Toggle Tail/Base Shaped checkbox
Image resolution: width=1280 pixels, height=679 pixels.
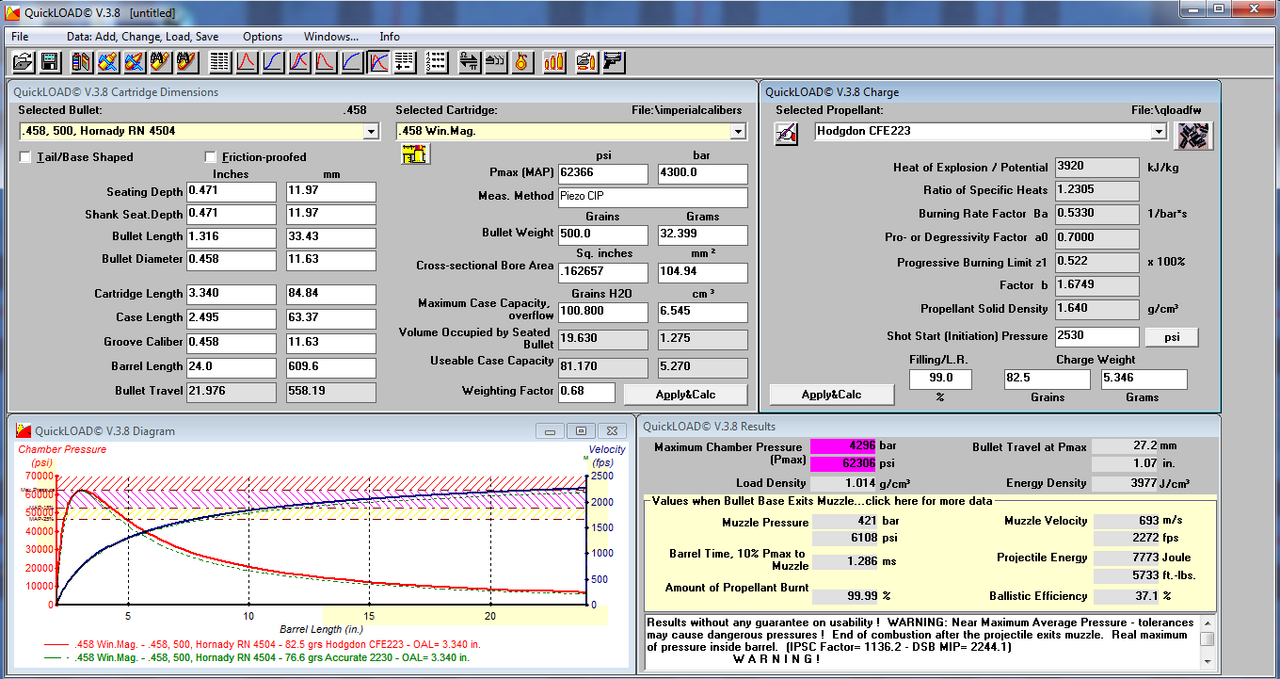click(25, 157)
